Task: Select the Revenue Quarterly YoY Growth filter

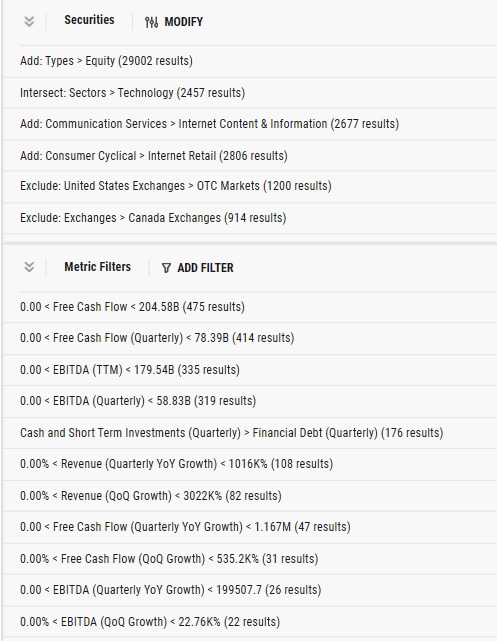Action: tap(250, 464)
